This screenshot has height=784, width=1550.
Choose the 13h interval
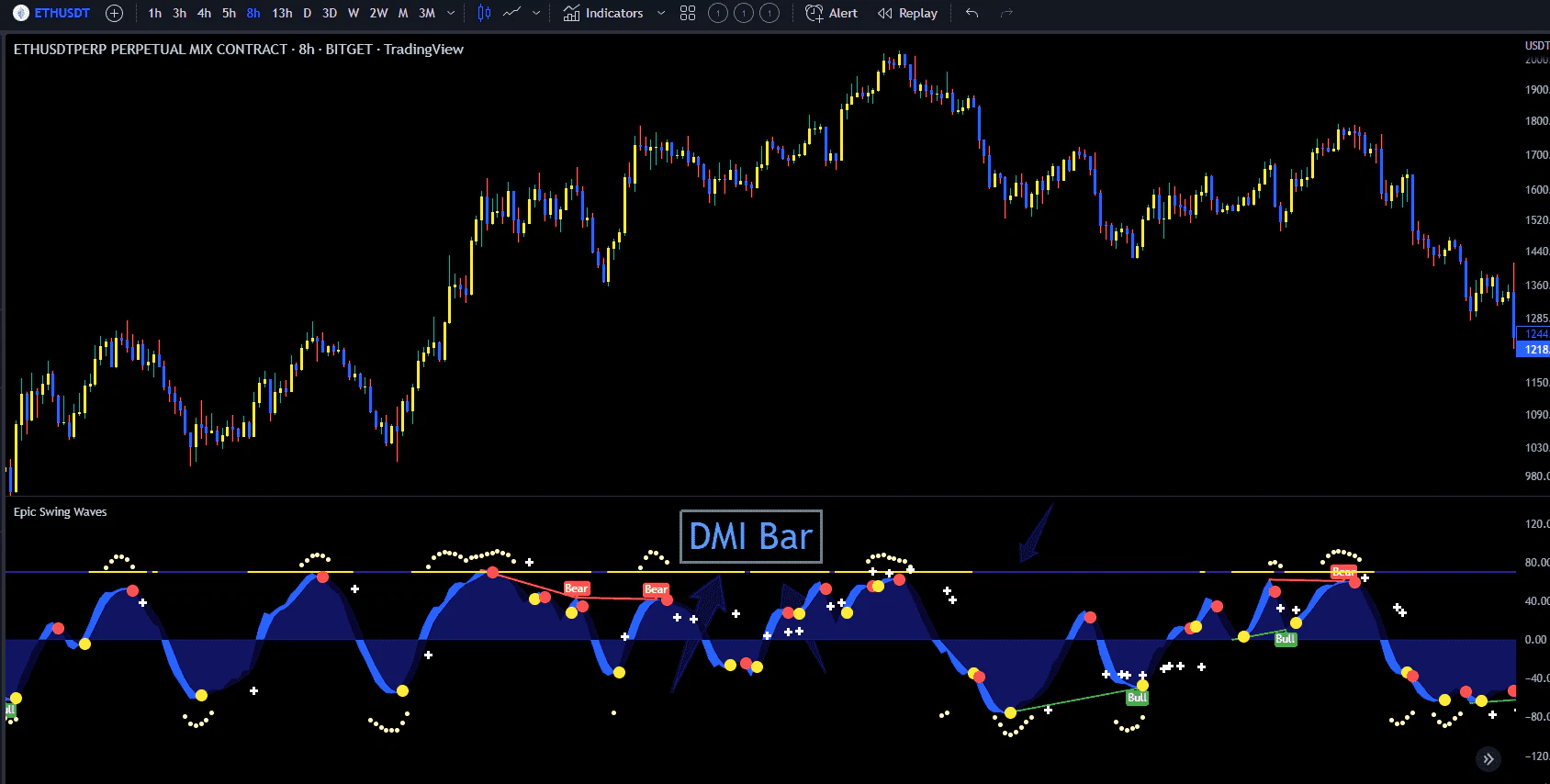point(282,13)
